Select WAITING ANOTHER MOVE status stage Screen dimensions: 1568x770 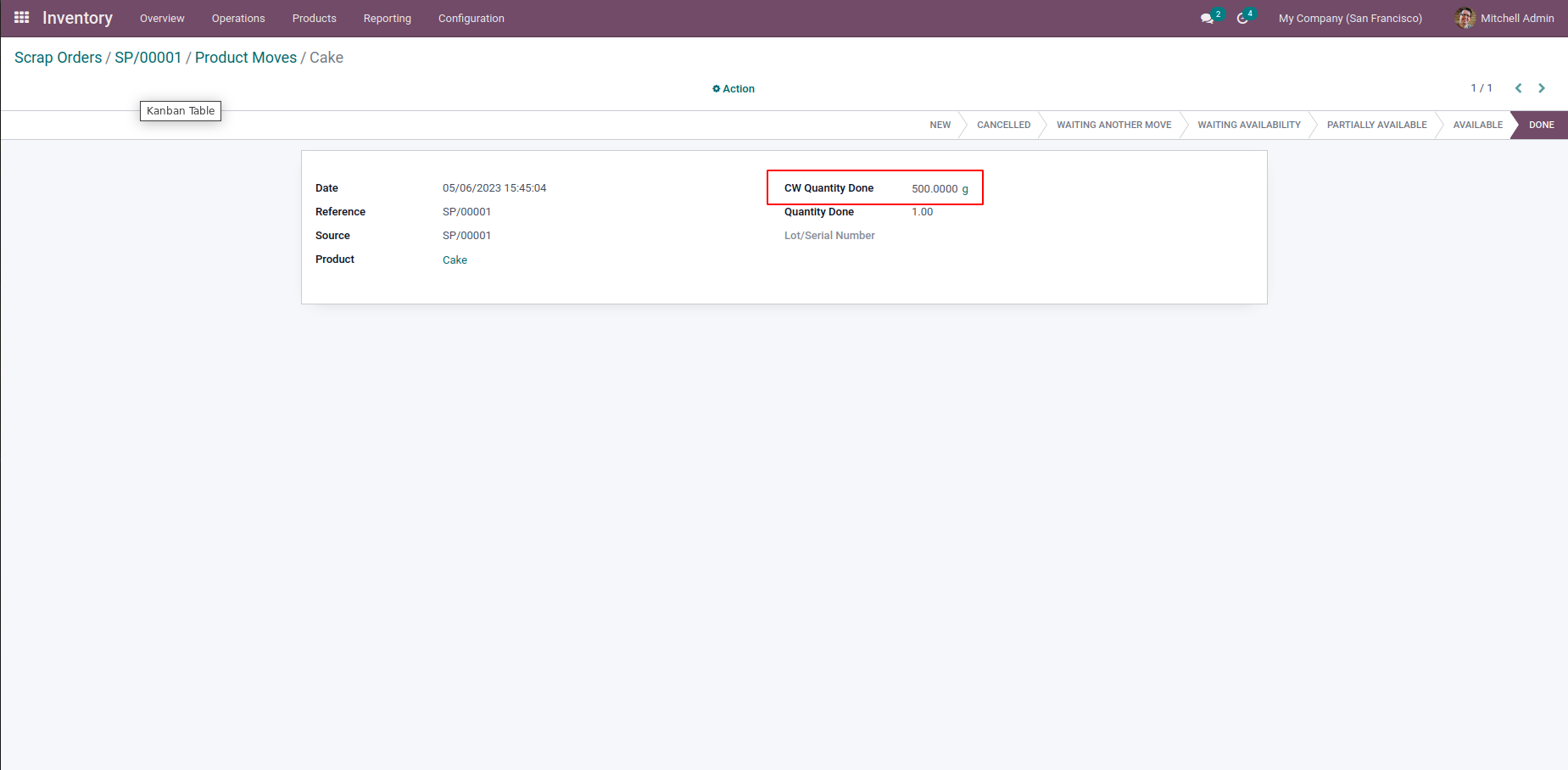click(x=1113, y=125)
